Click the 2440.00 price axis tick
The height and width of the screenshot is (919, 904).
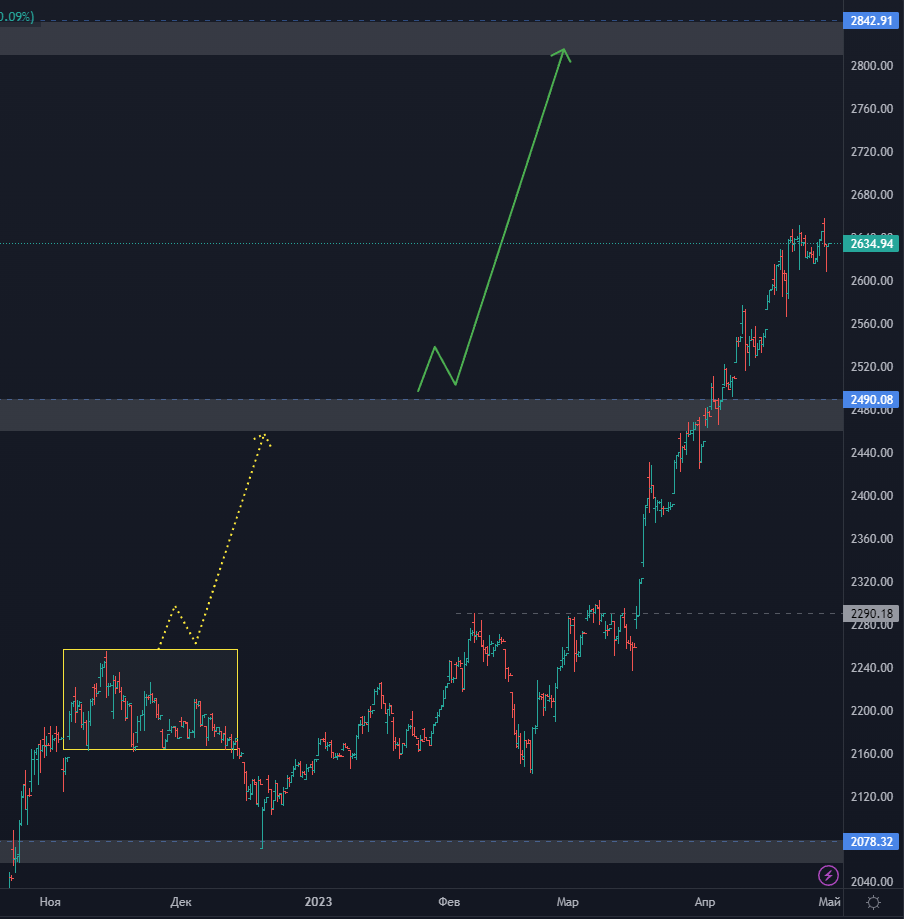872,452
